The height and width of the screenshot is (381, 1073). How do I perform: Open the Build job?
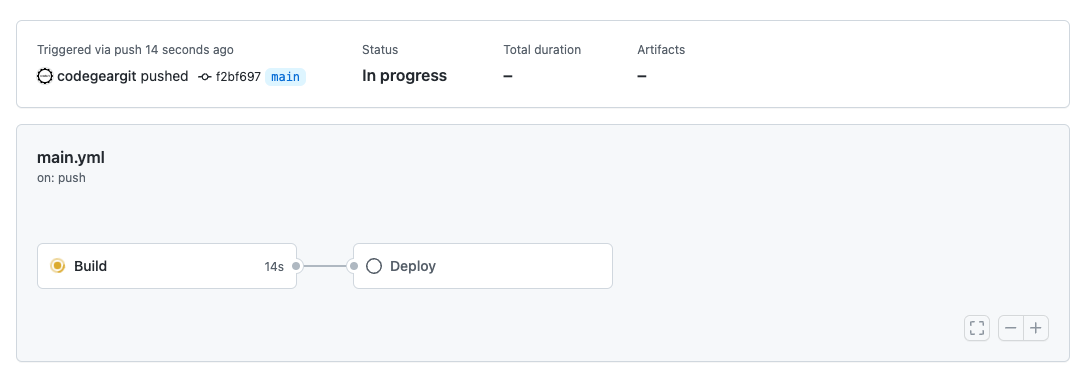(167, 266)
